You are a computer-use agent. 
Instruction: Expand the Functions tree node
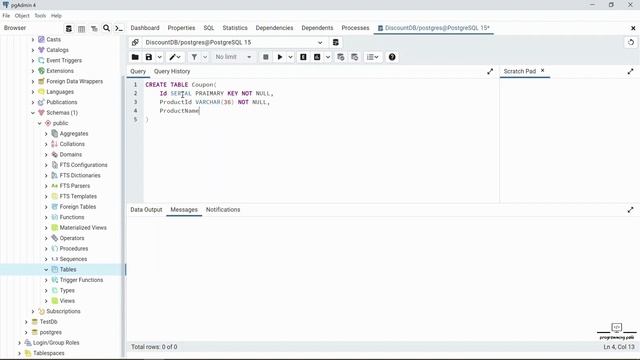click(46, 218)
